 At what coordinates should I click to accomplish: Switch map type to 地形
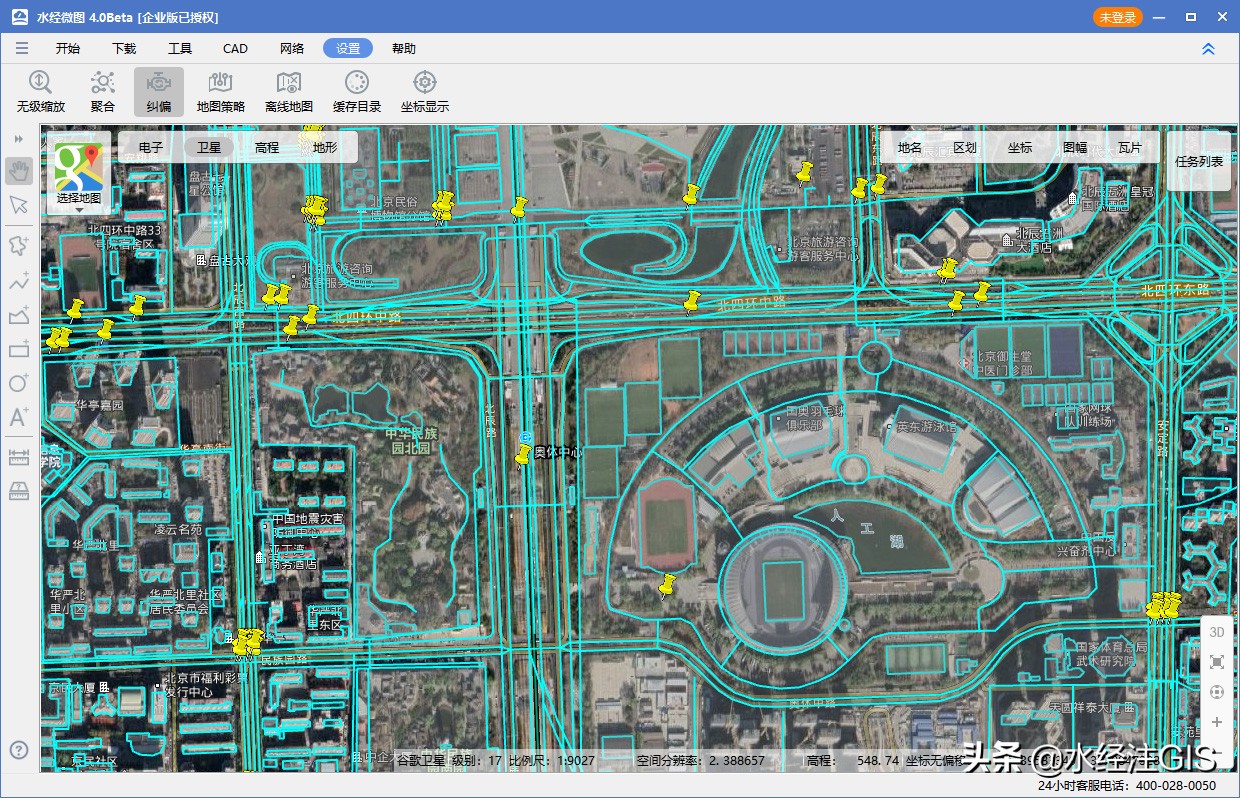(325, 147)
